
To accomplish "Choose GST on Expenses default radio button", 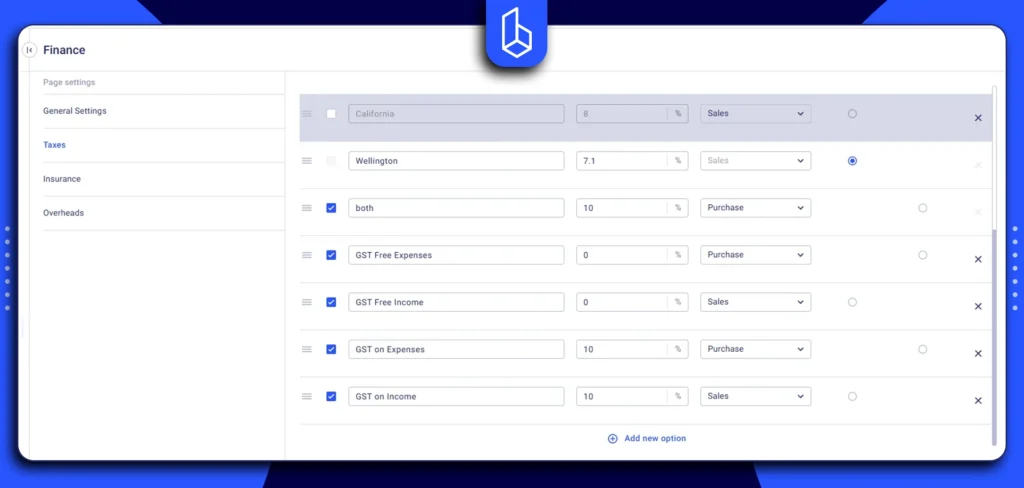I will [x=922, y=349].
